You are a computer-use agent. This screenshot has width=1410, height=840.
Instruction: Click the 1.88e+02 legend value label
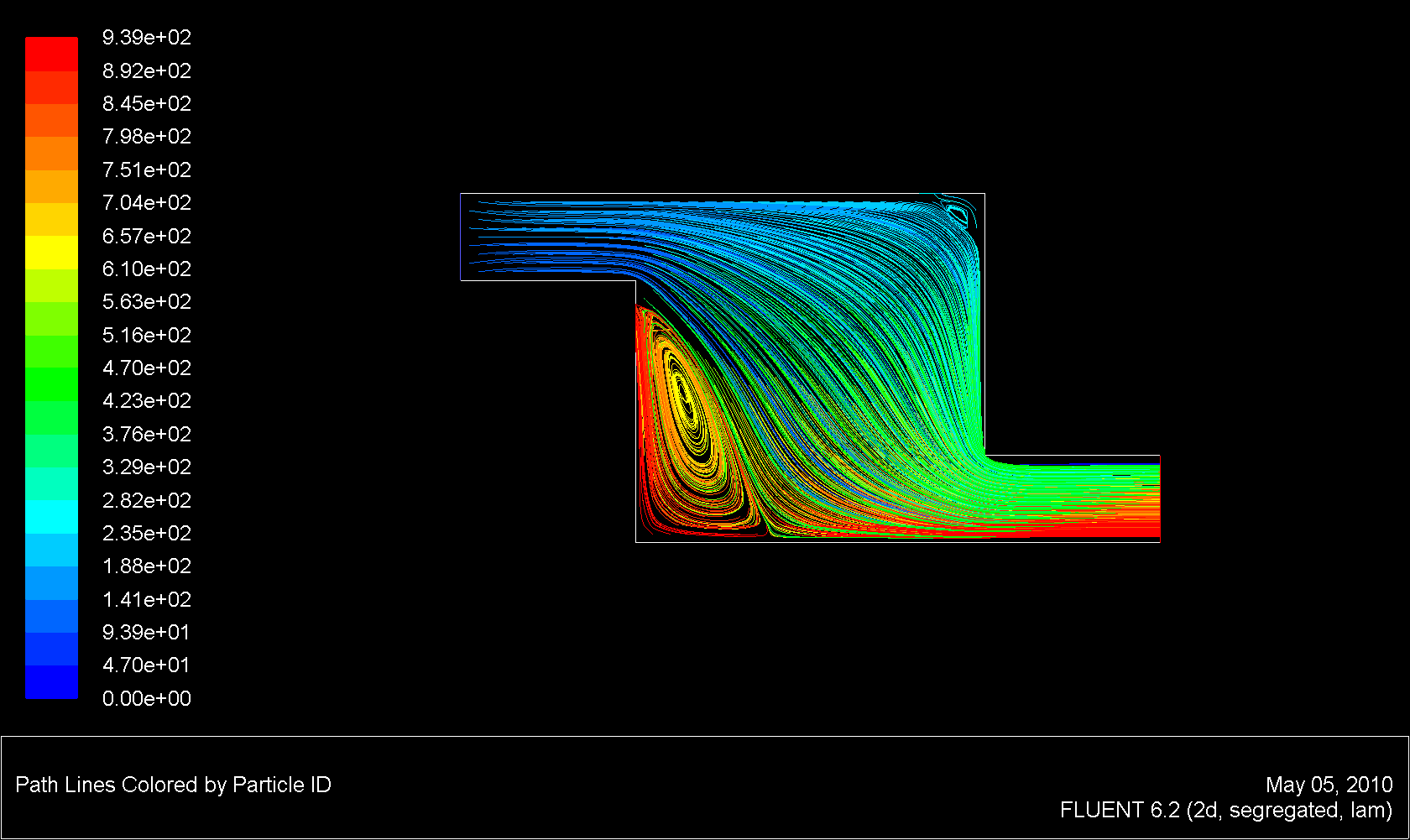147,566
